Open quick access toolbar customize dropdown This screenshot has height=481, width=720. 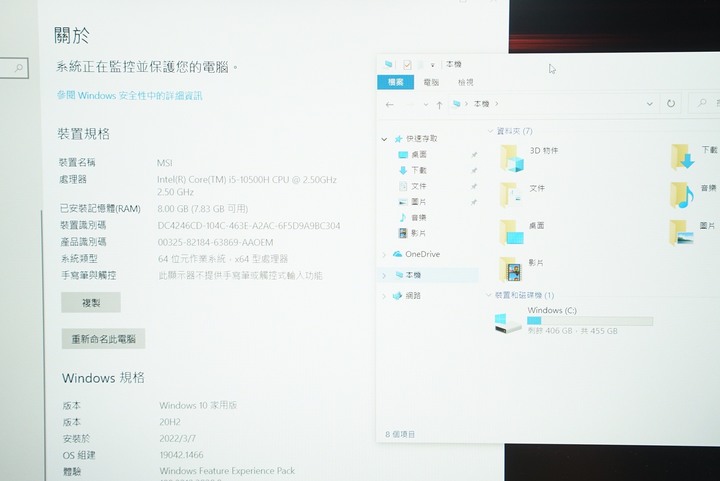coord(433,65)
